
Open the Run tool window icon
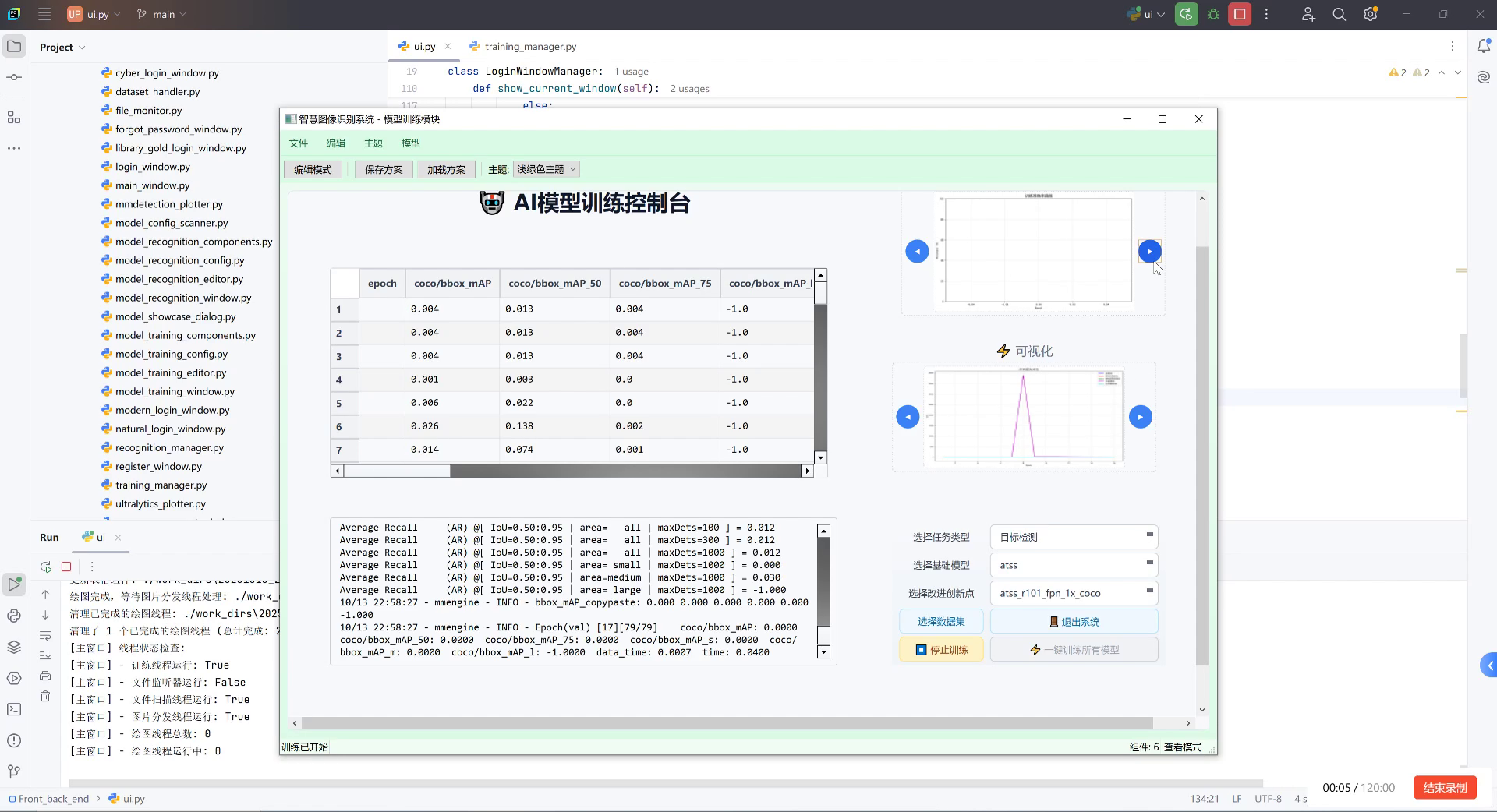(14, 584)
